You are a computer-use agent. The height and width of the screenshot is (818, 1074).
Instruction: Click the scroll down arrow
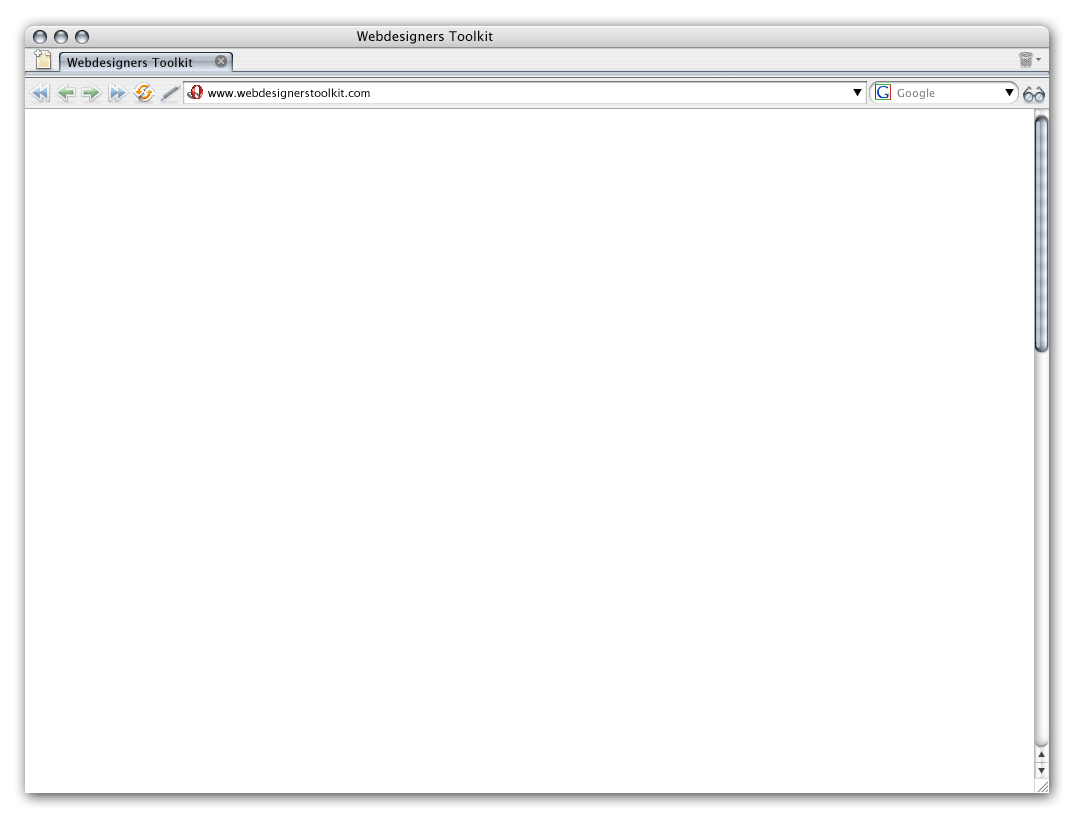[1041, 770]
